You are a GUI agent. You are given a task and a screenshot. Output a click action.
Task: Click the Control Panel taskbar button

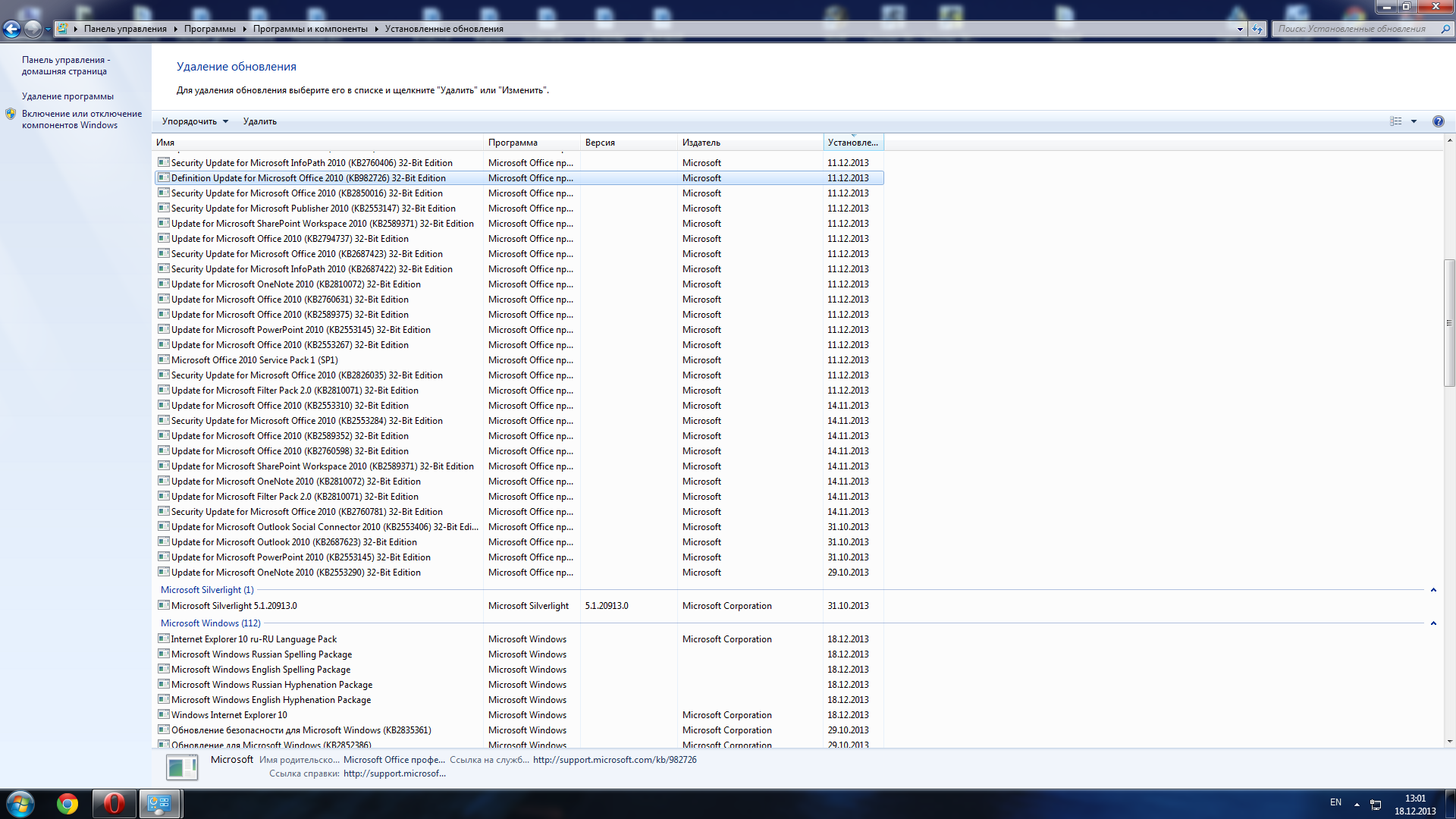[159, 804]
